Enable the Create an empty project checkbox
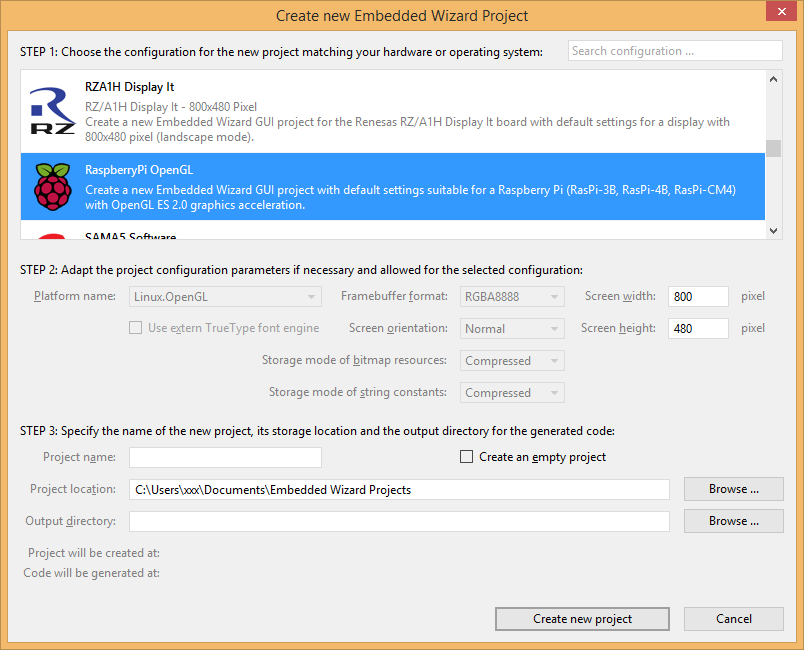This screenshot has height=650, width=804. [466, 457]
